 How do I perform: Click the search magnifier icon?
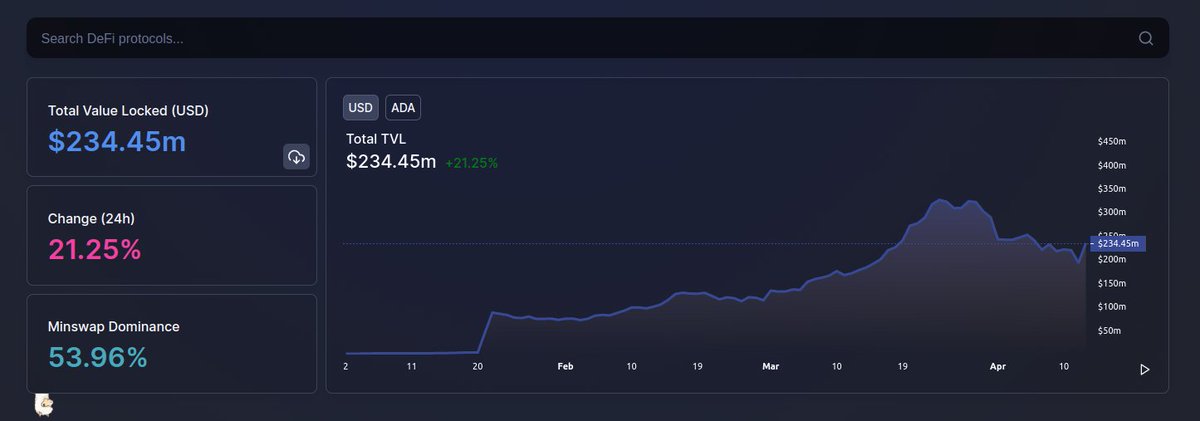(1146, 39)
